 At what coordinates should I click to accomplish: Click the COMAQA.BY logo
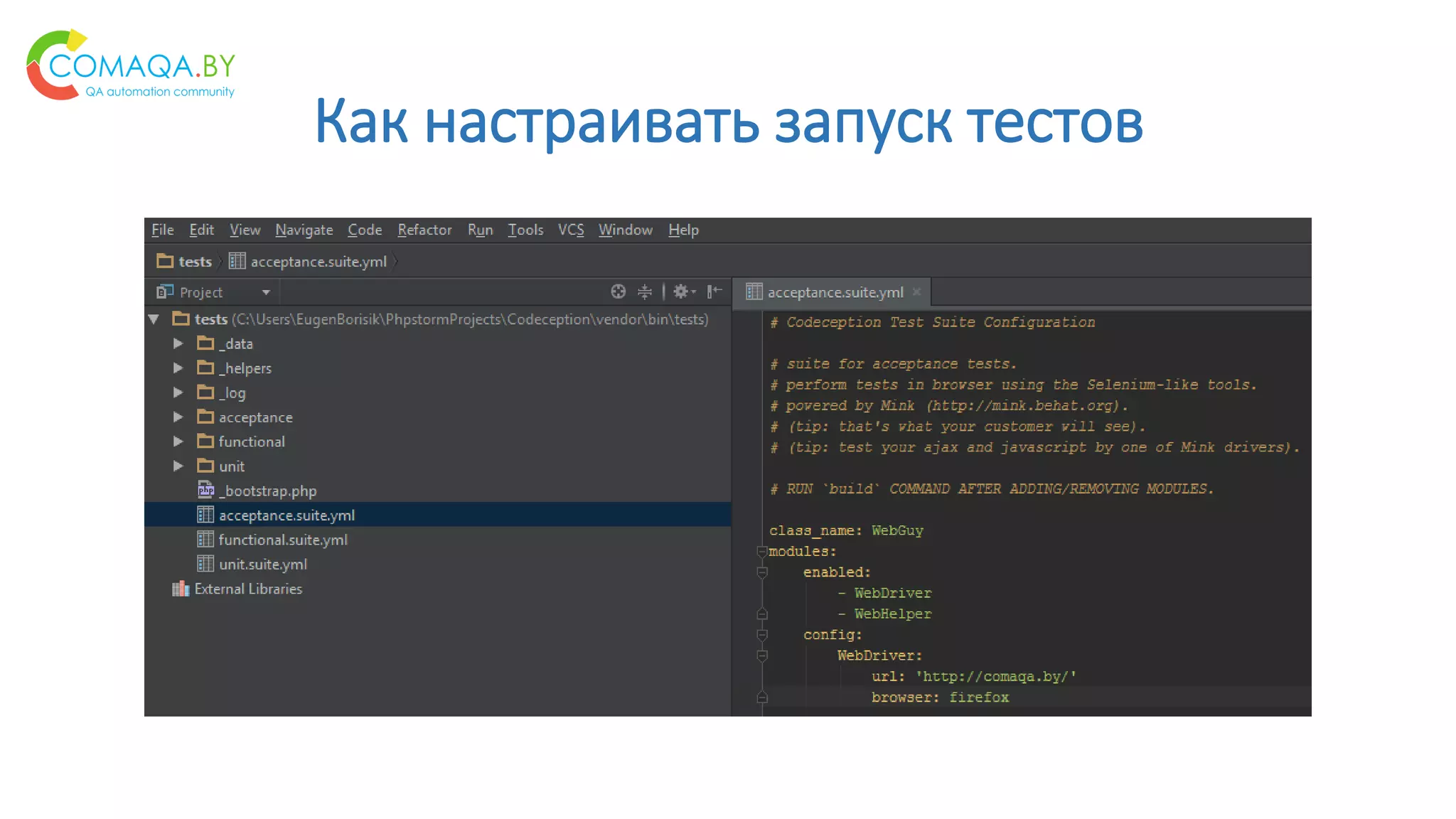click(131, 65)
